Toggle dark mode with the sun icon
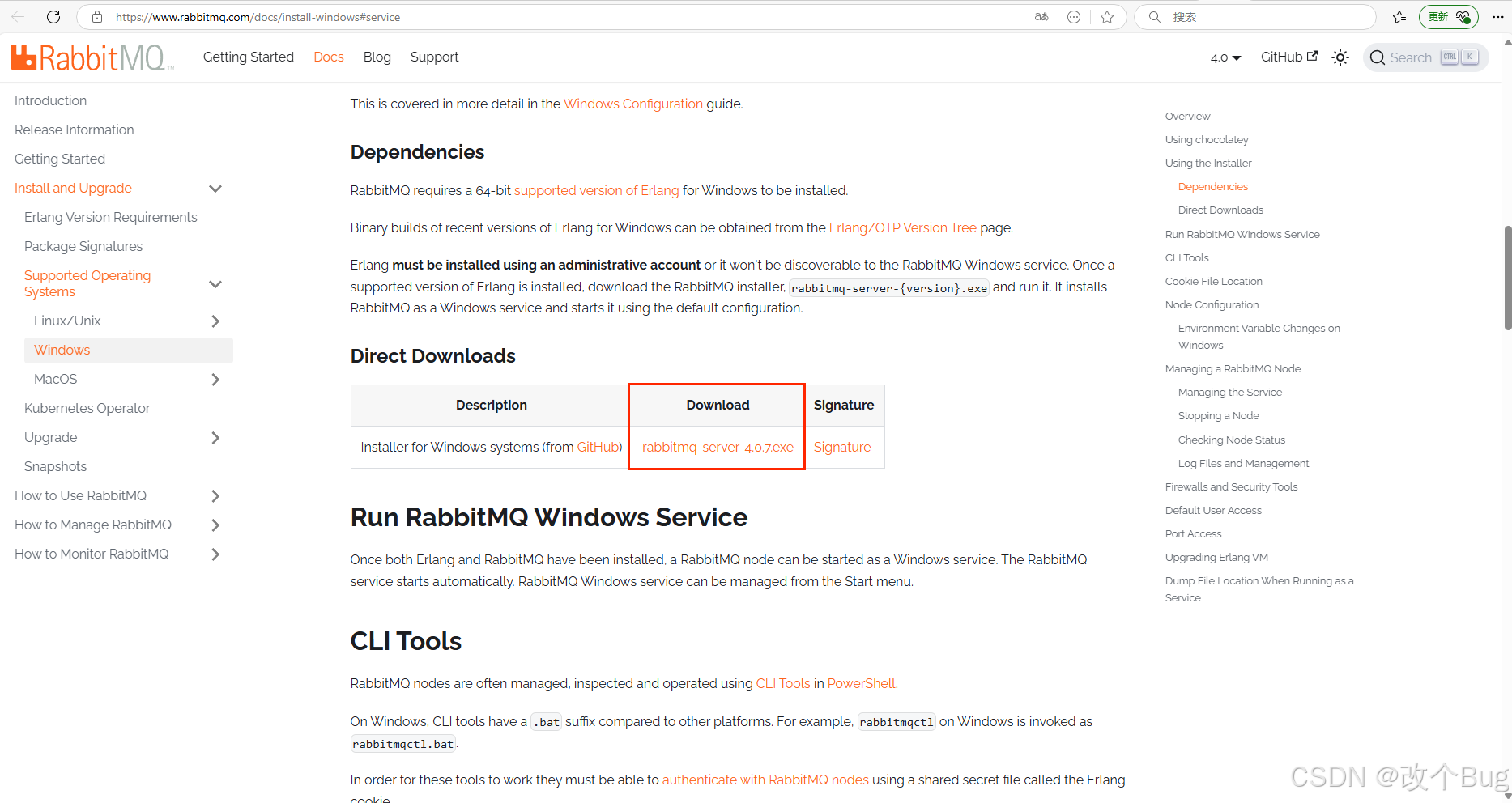1512x803 pixels. click(1340, 57)
